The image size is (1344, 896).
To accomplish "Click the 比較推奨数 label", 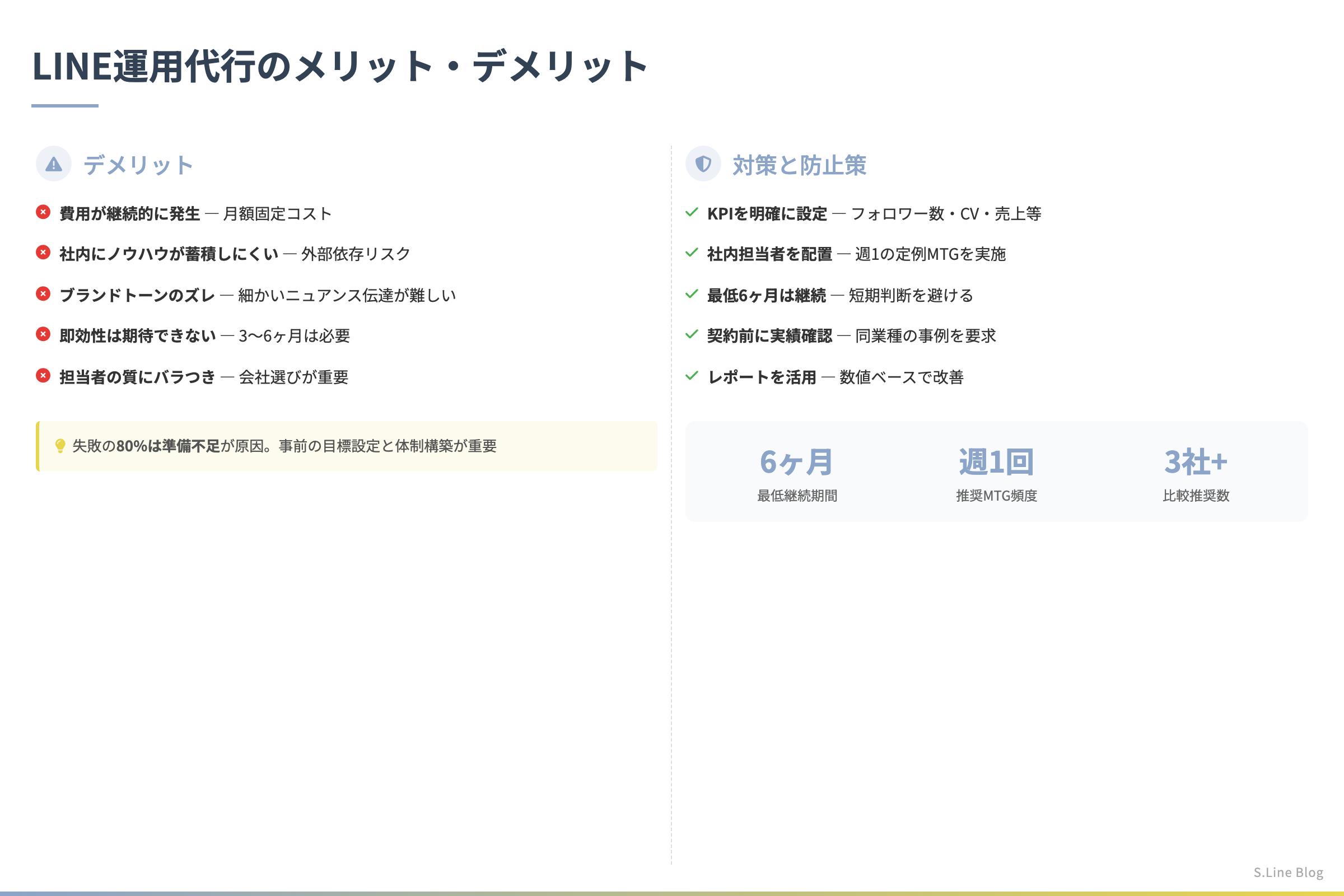I will 1196,496.
